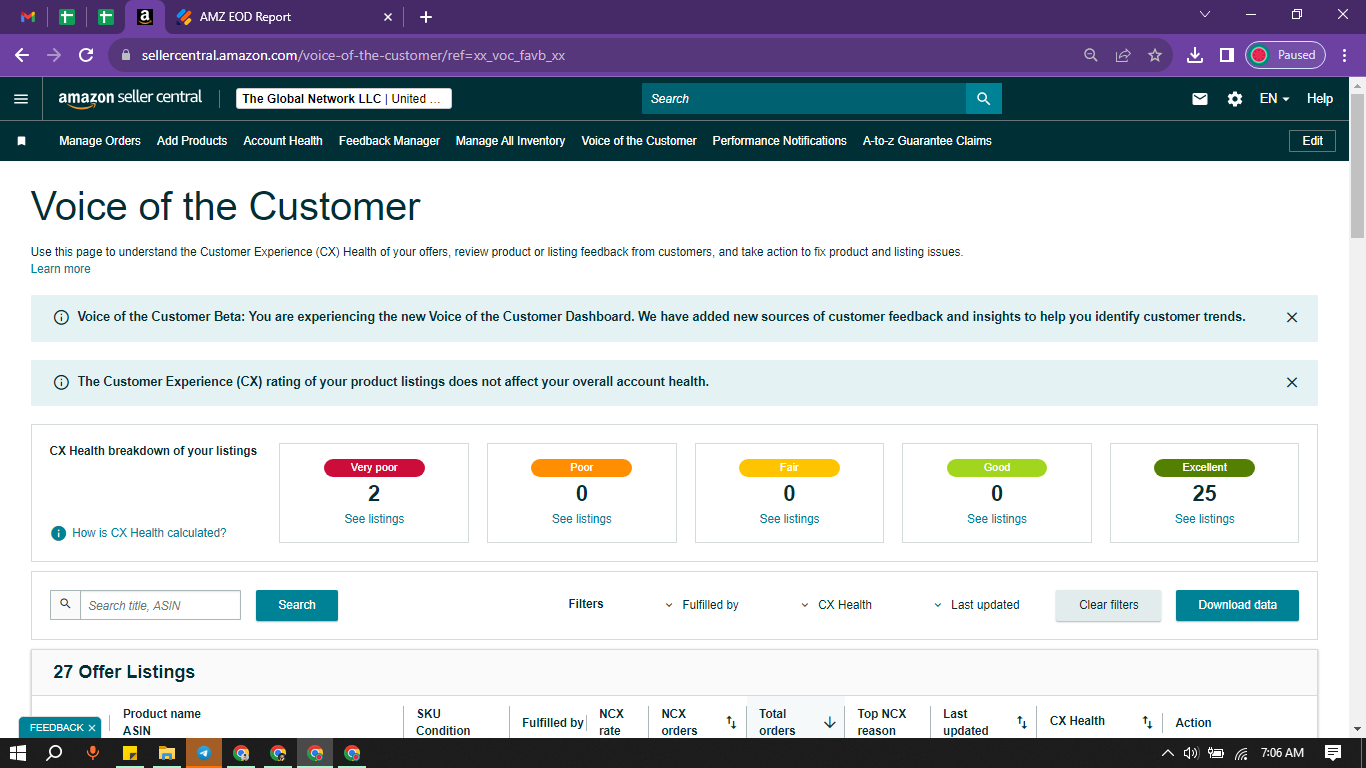Screen dimensions: 1366x768
Task: Click the Learn more link
Action: pyautogui.click(x=61, y=269)
